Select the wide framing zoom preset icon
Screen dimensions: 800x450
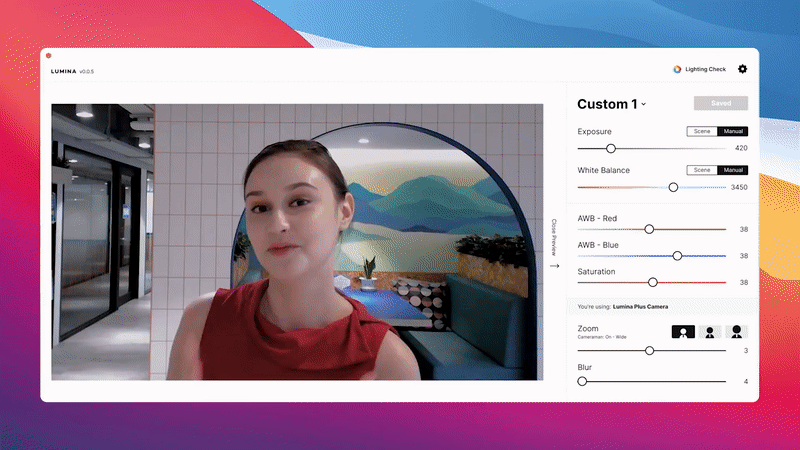pos(683,332)
